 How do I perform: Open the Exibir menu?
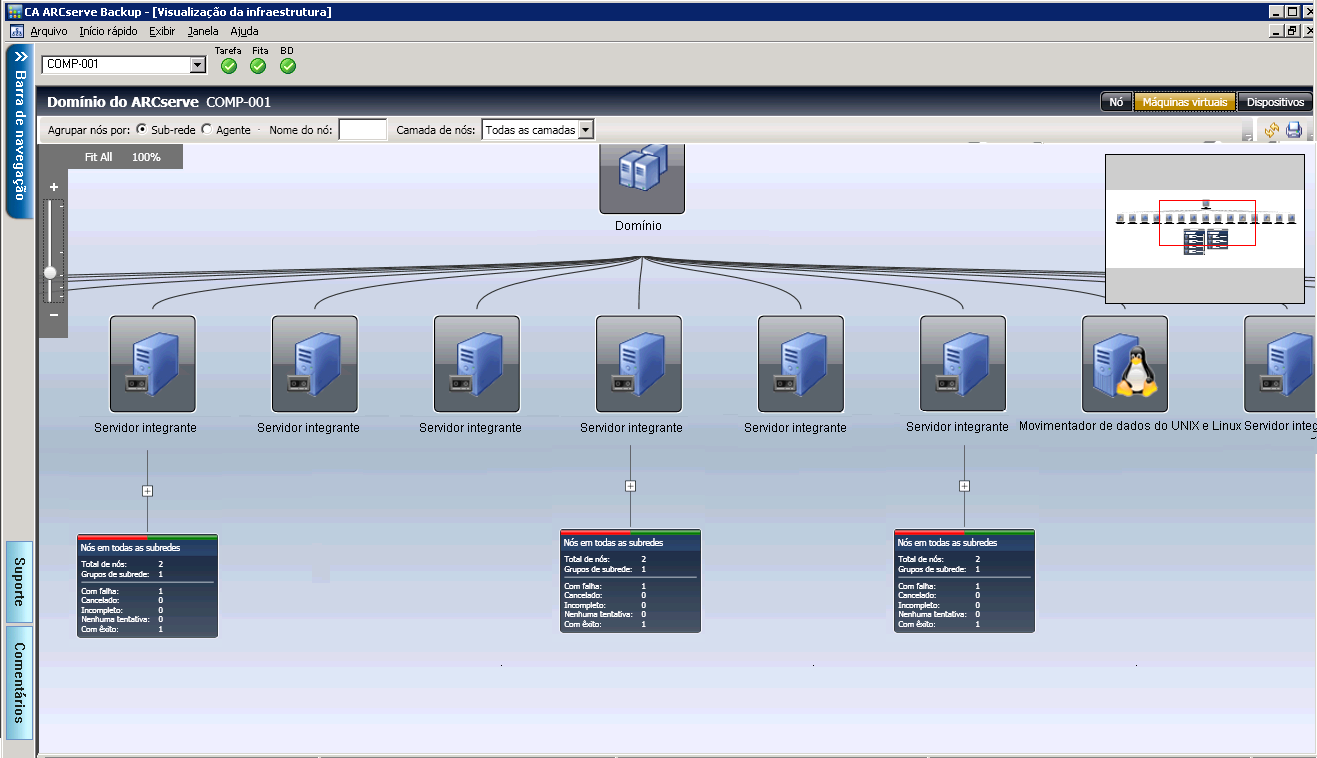(x=162, y=31)
